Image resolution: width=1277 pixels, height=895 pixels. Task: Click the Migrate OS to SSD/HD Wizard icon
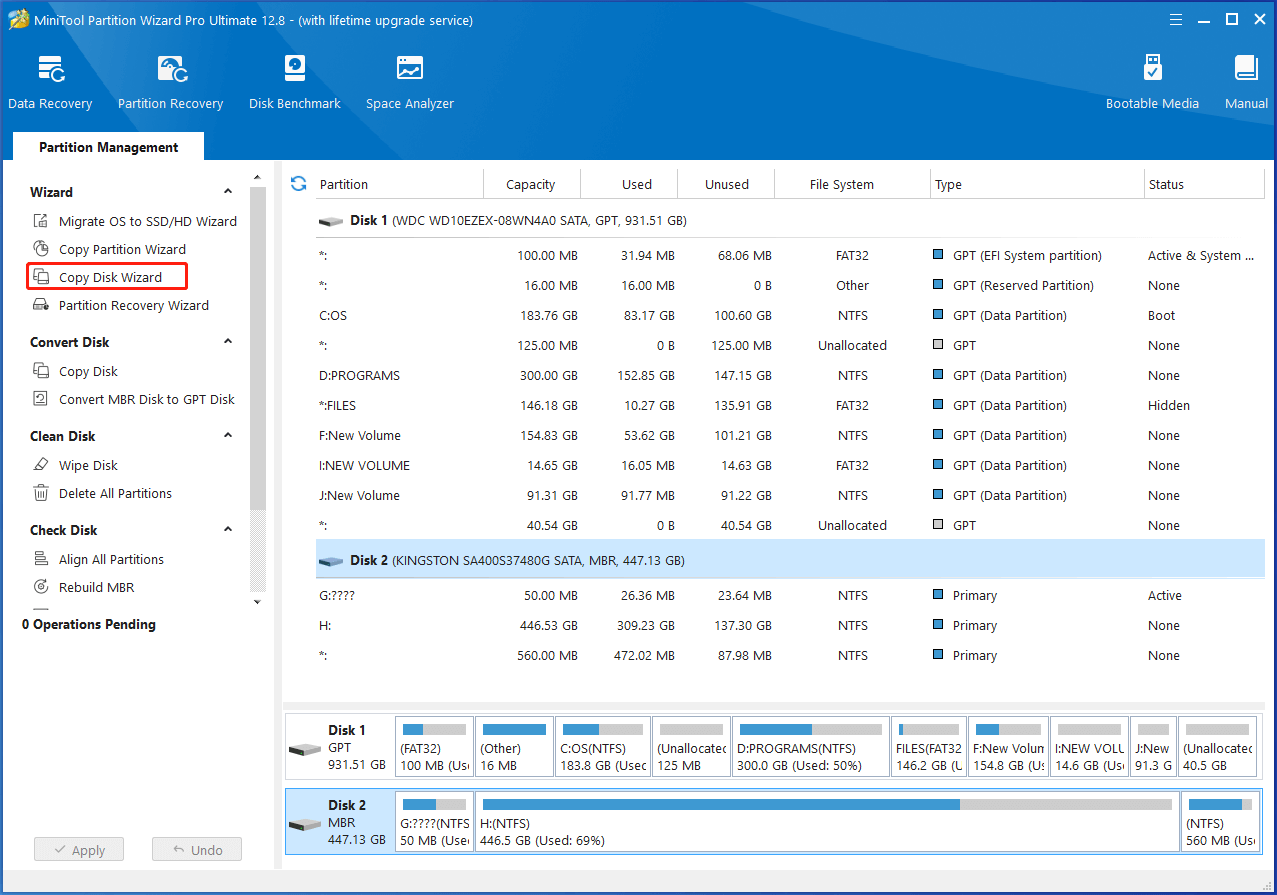pyautogui.click(x=41, y=221)
